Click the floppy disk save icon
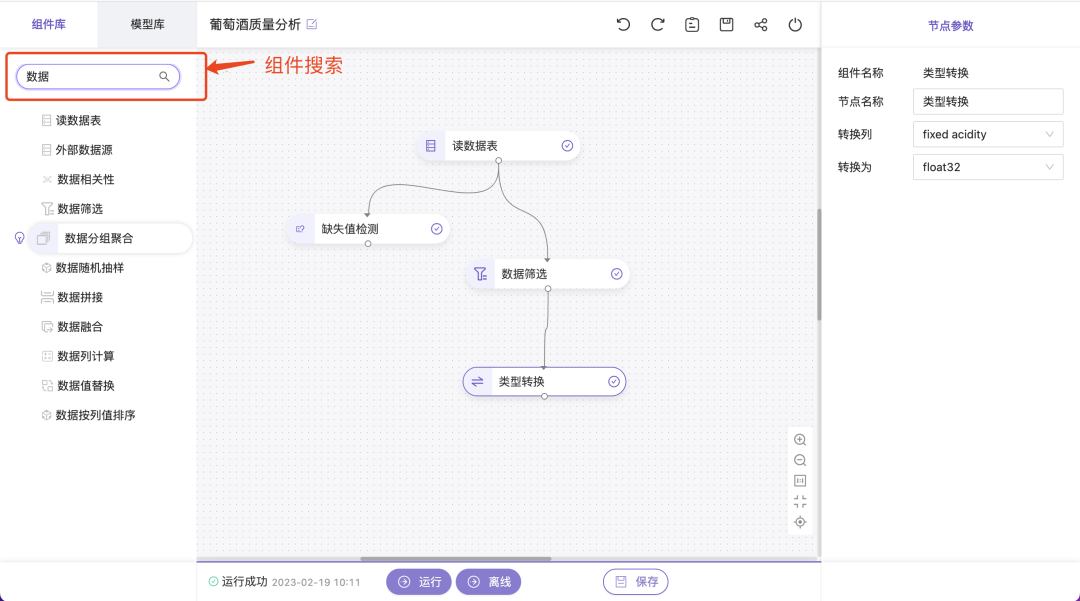Screen dimensions: 1080x601 click(726, 25)
